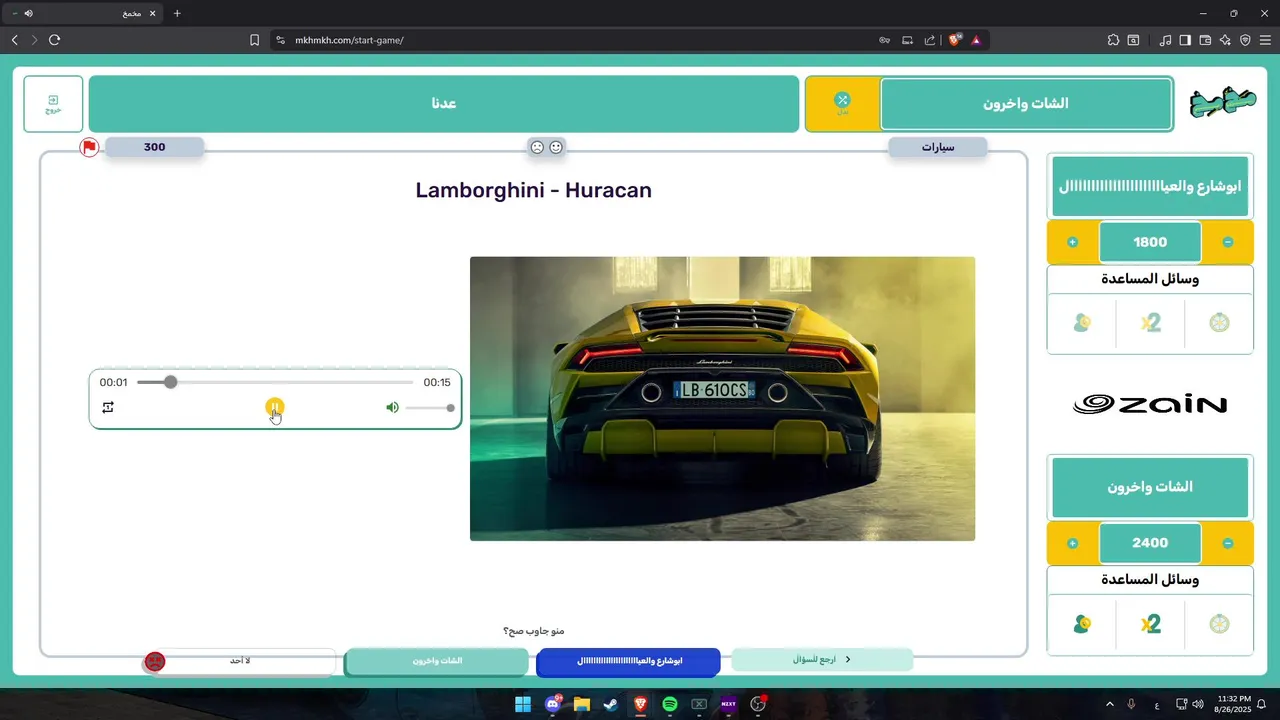The height and width of the screenshot is (720, 1280).
Task: Click the exit button at top left
Action: click(53, 104)
